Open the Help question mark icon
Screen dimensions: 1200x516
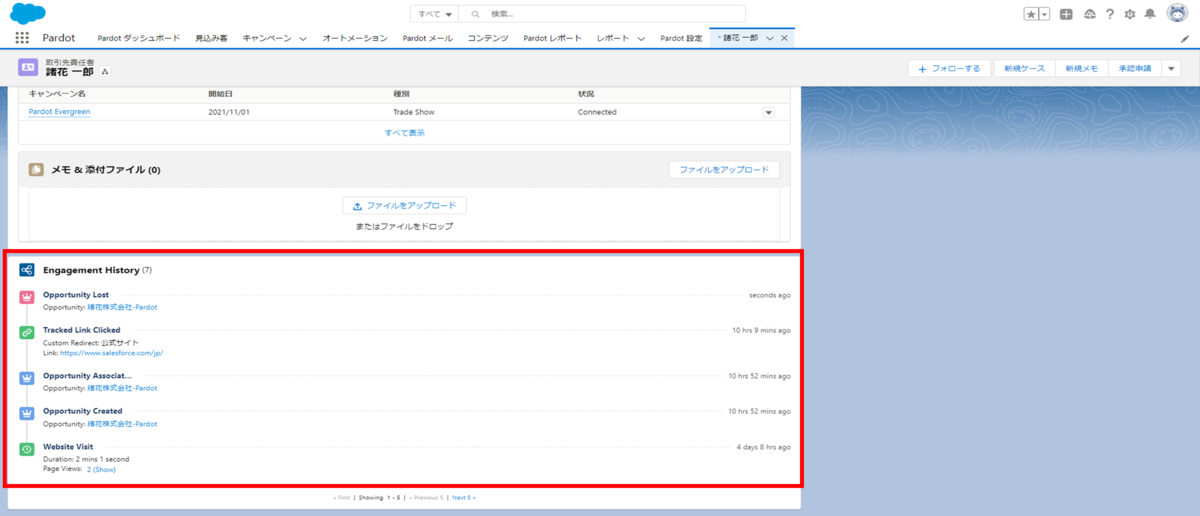click(1110, 14)
